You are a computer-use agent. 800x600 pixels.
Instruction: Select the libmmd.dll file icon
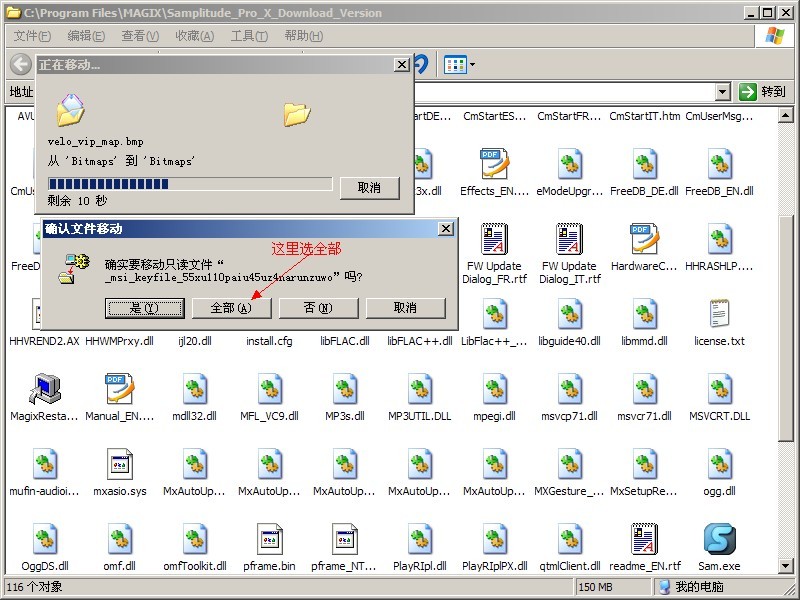[x=644, y=314]
